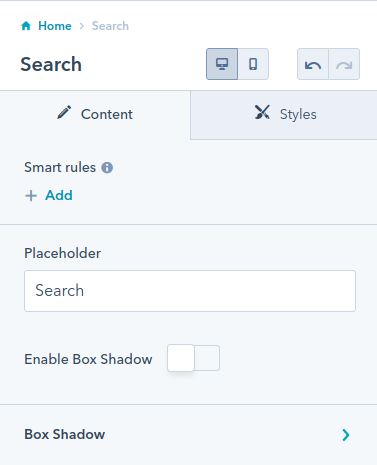The image size is (377, 465).
Task: Redo the reverted change
Action: (x=344, y=64)
